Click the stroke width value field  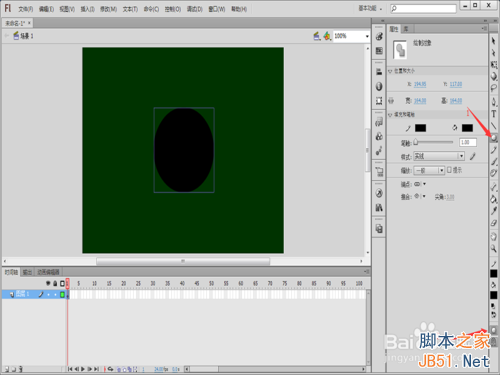(468, 142)
